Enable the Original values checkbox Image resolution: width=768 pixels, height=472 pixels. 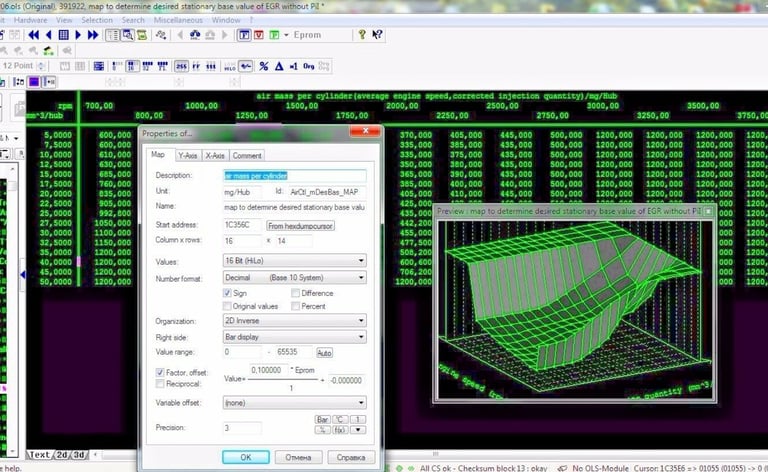227,306
